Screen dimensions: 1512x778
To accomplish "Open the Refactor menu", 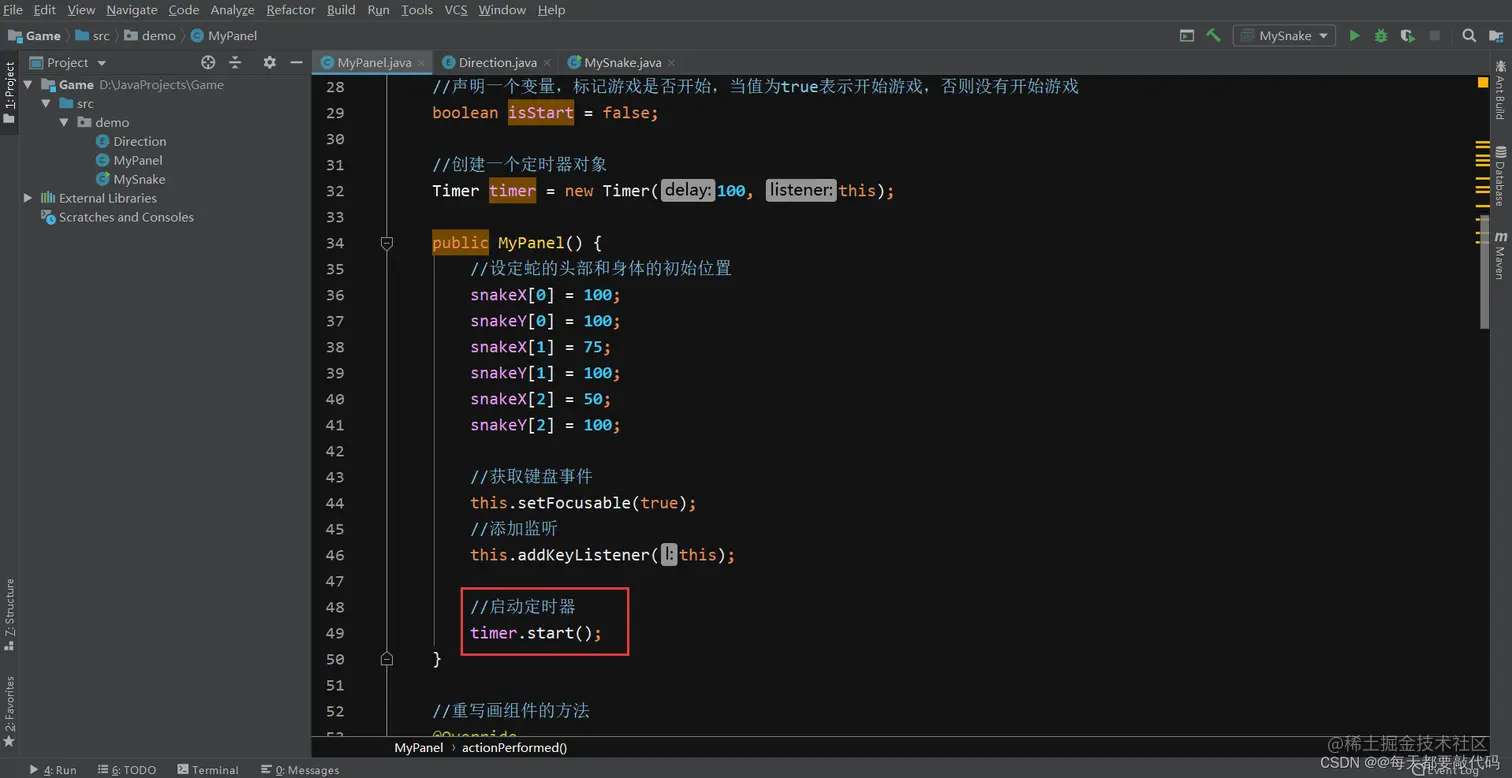I will [x=291, y=10].
